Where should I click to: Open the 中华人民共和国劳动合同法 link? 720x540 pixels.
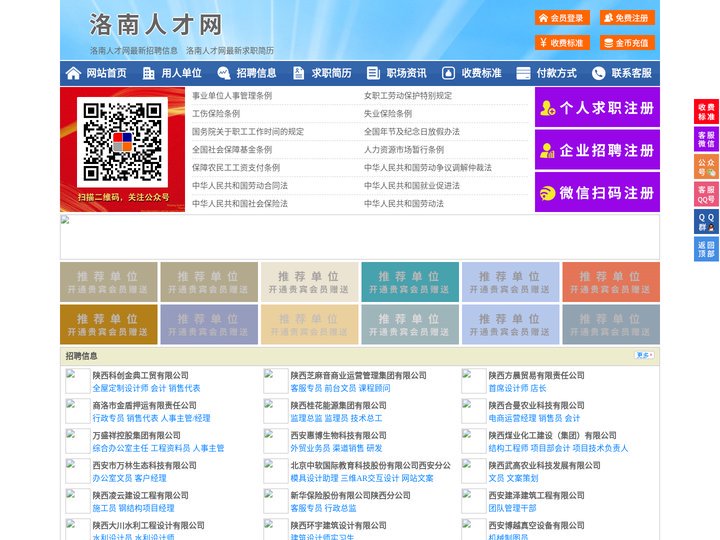240,186
